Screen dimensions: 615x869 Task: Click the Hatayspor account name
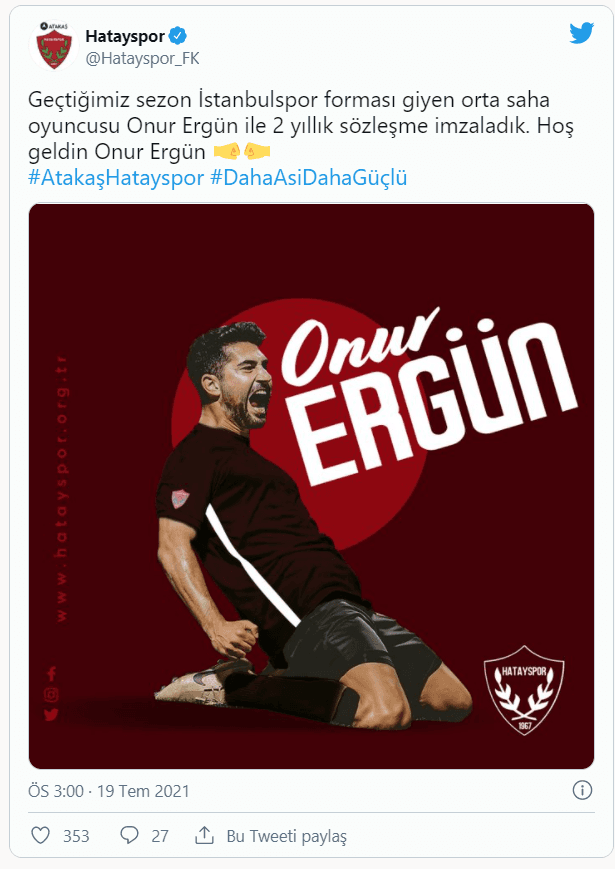[125, 37]
